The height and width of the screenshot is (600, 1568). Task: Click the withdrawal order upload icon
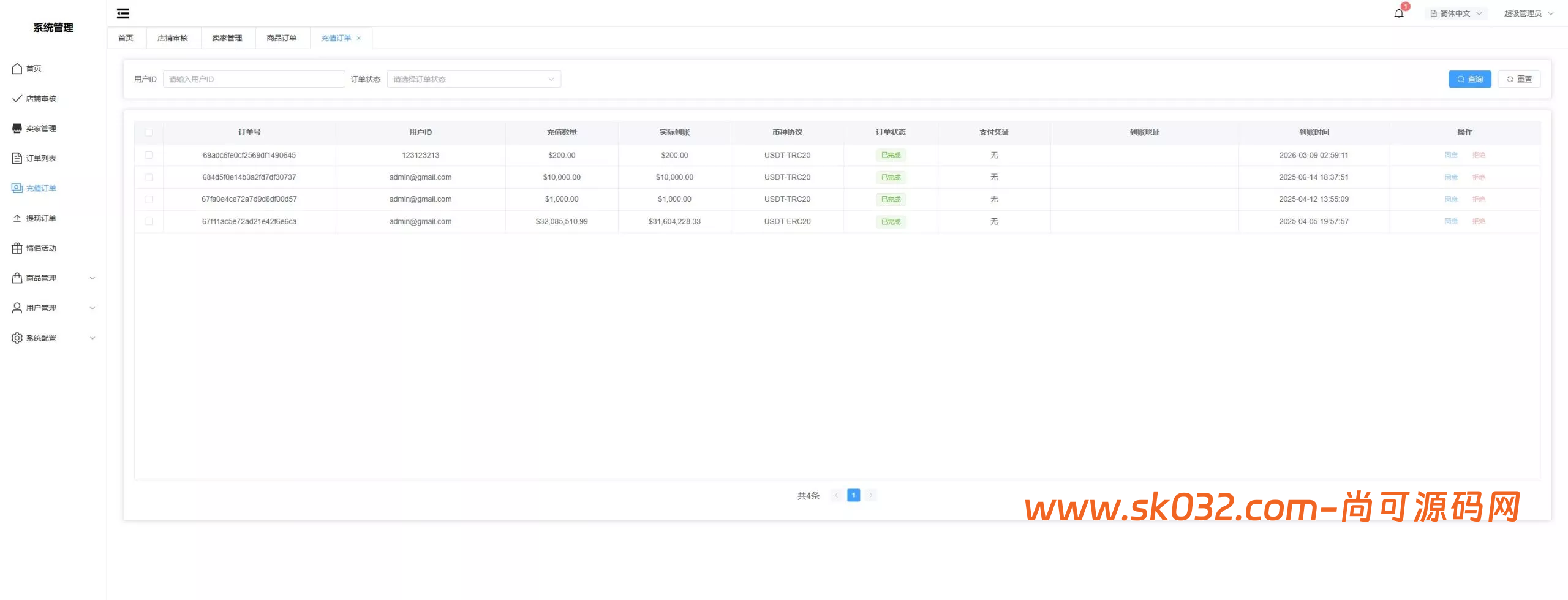click(17, 218)
